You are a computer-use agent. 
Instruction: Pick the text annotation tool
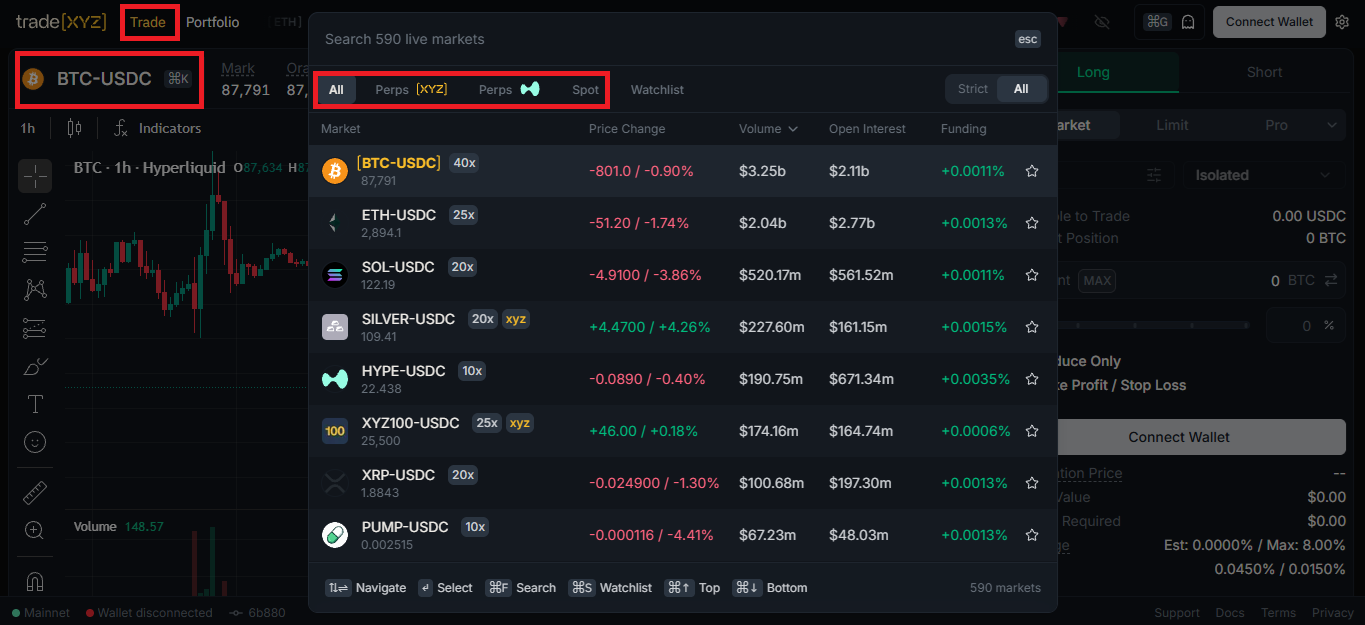coord(35,404)
